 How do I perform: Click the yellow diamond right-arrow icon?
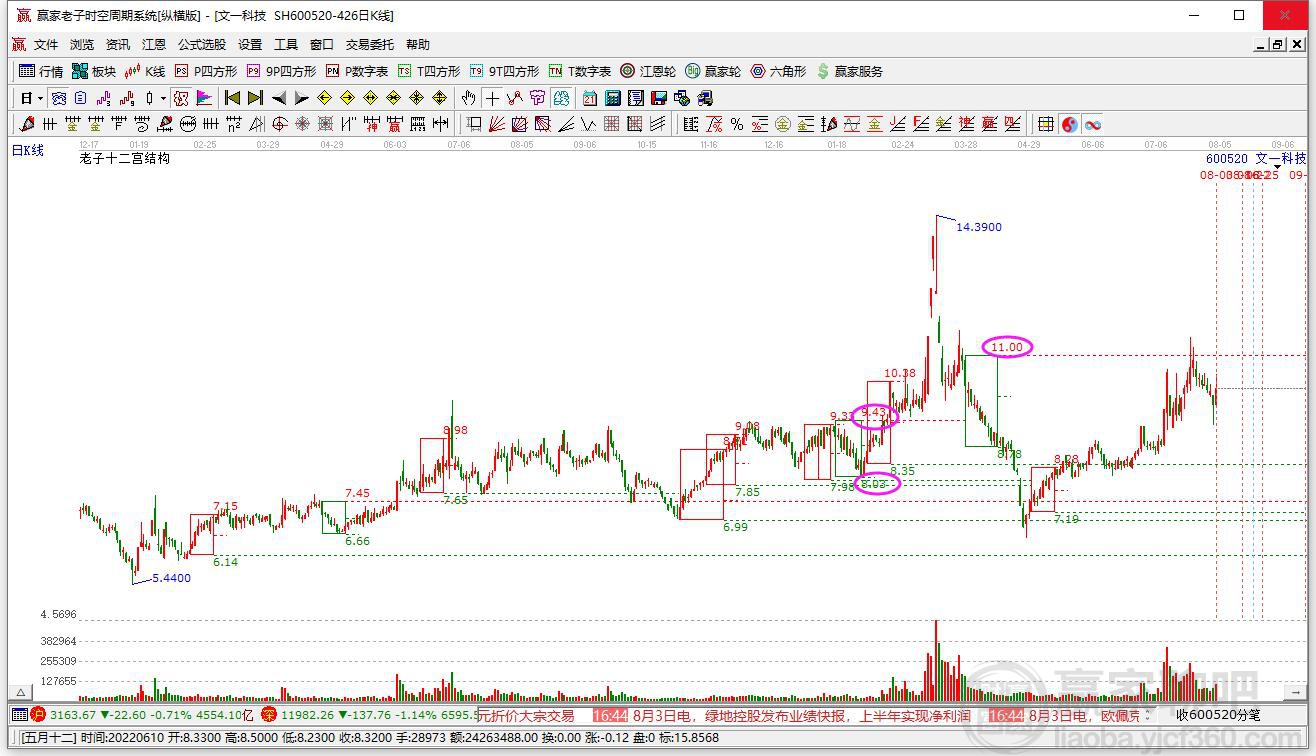(x=348, y=98)
